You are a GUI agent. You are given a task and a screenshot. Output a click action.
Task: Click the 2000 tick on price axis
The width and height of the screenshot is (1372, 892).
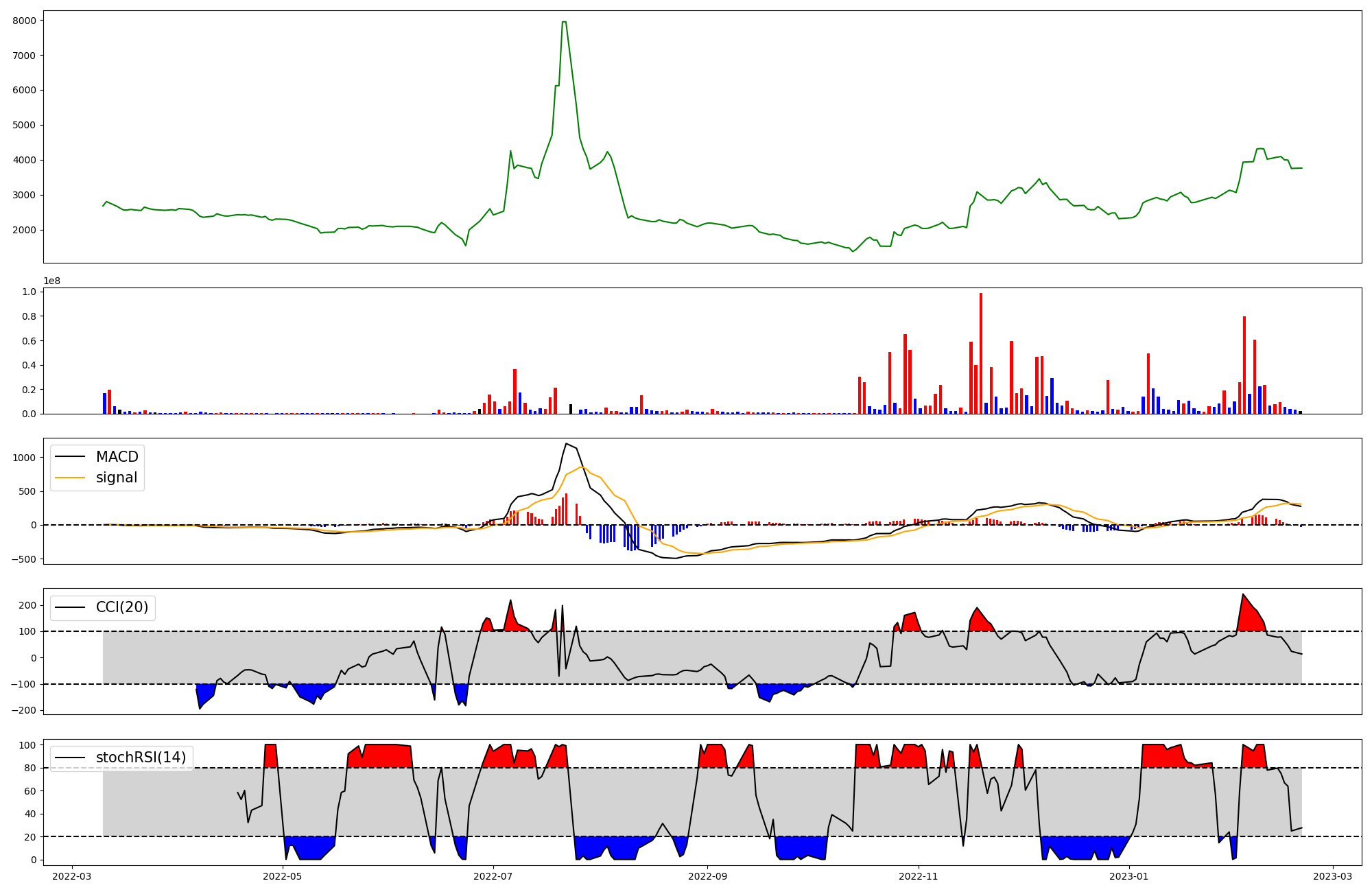(x=24, y=230)
